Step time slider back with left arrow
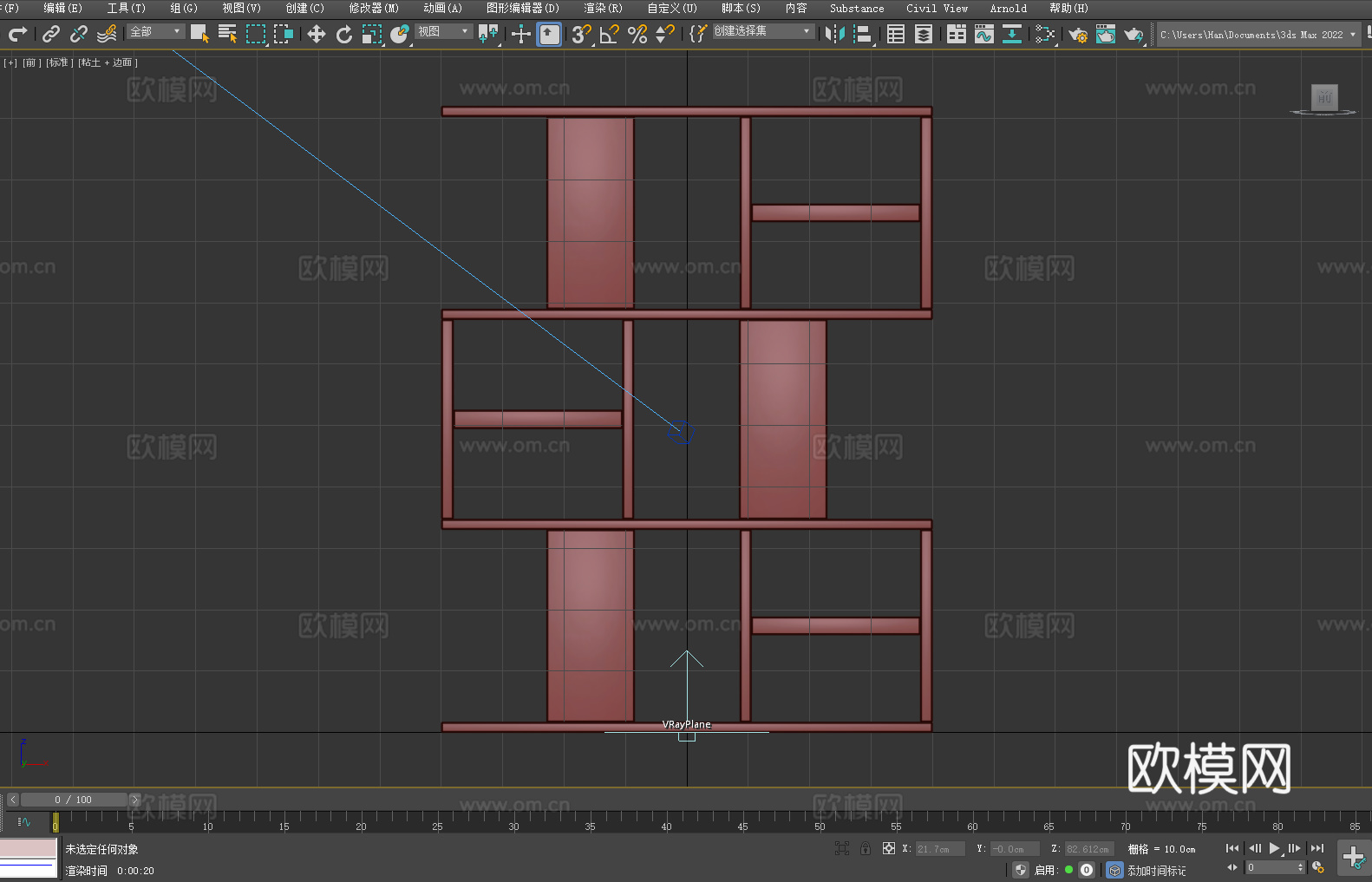Viewport: 1372px width, 882px height. pos(12,800)
